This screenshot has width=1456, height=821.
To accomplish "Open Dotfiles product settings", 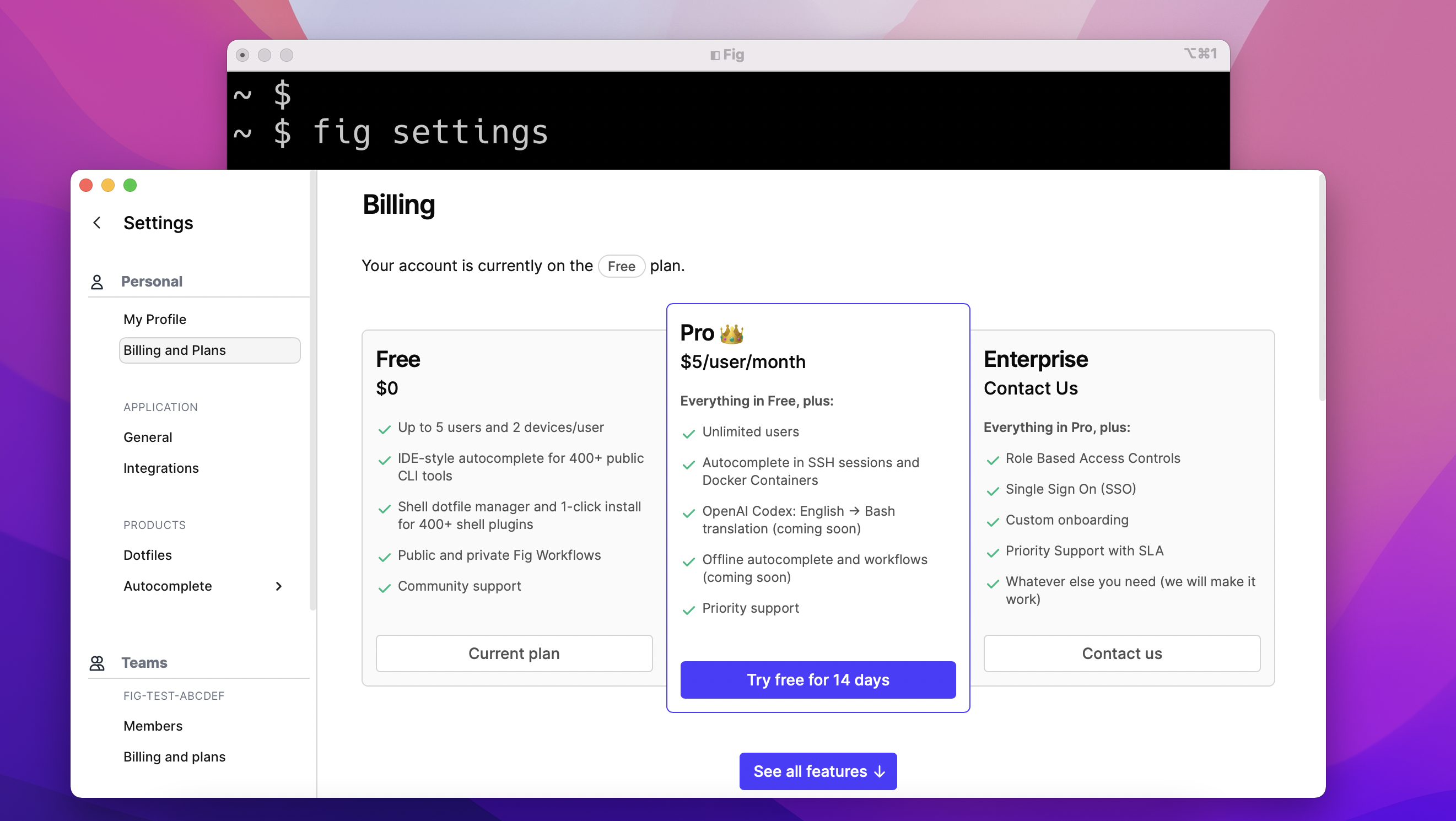I will pos(148,555).
